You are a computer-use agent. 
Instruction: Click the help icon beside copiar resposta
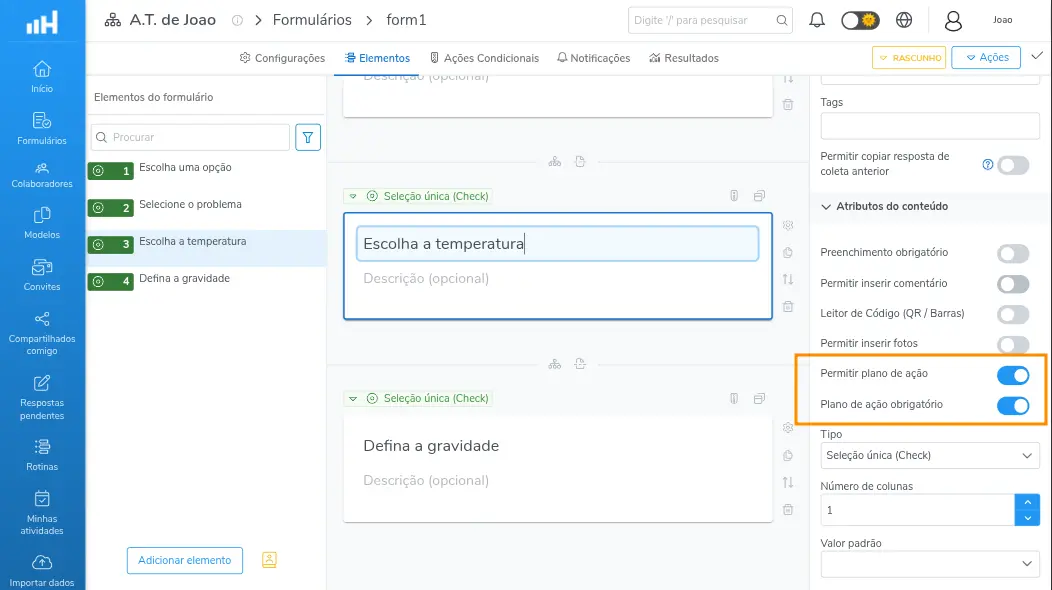pos(988,164)
